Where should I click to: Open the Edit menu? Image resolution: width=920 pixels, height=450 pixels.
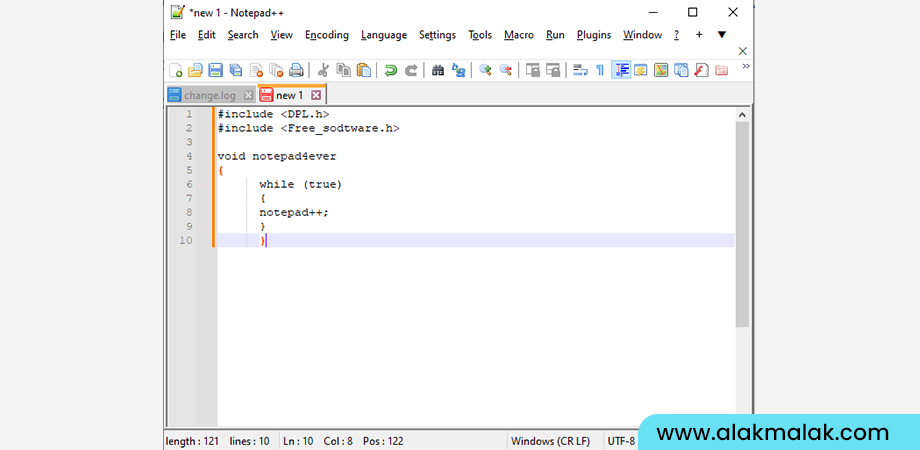pyautogui.click(x=207, y=35)
